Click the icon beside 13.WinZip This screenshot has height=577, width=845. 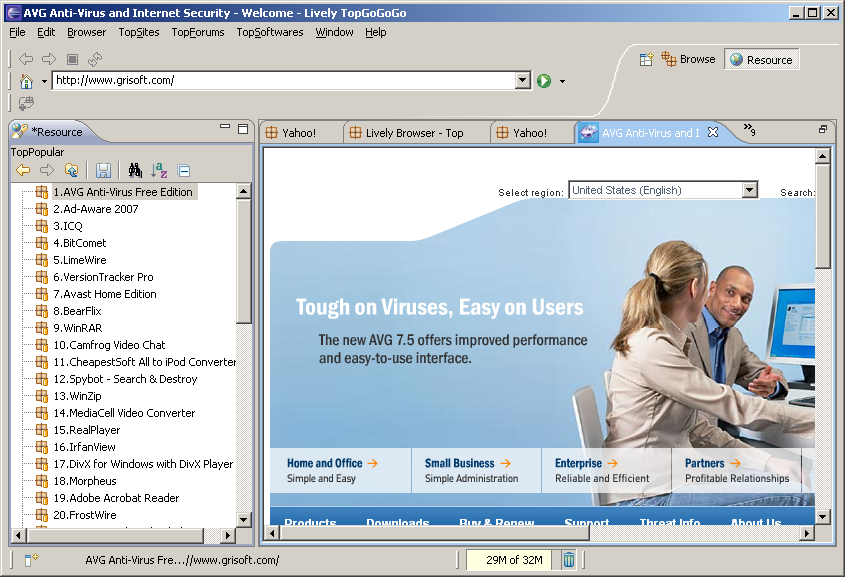point(41,396)
